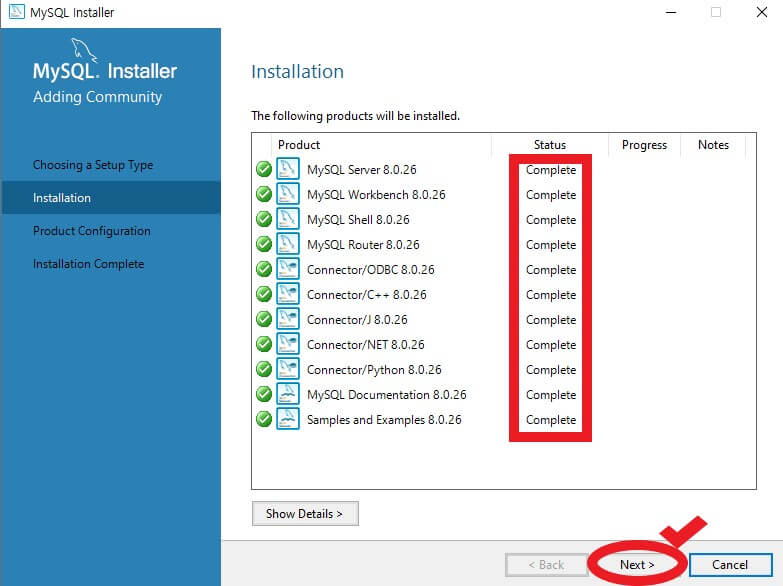This screenshot has height=586, width=783.
Task: Click Complete status of MySQL Server
Action: tap(551, 170)
